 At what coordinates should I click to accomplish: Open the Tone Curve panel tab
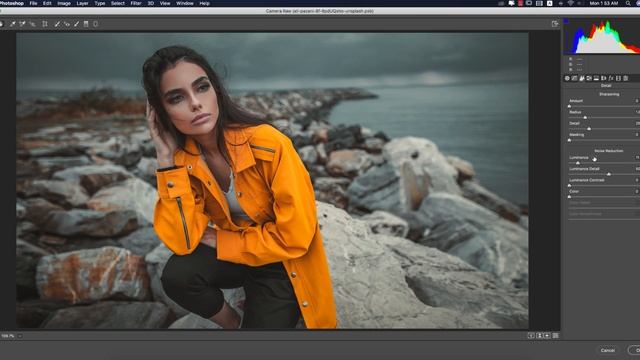pyautogui.click(x=574, y=78)
